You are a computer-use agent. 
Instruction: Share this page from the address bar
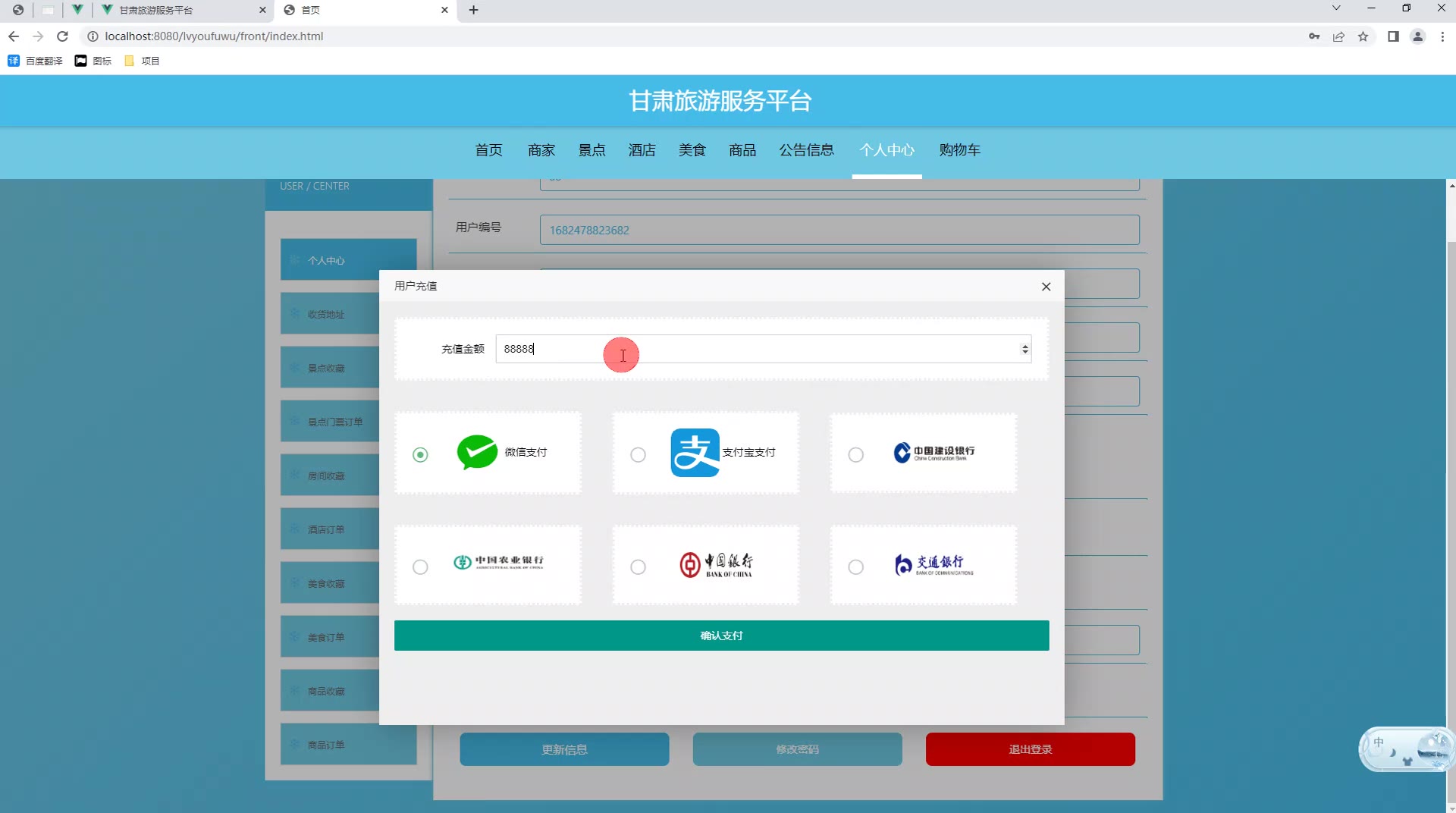pyautogui.click(x=1338, y=36)
